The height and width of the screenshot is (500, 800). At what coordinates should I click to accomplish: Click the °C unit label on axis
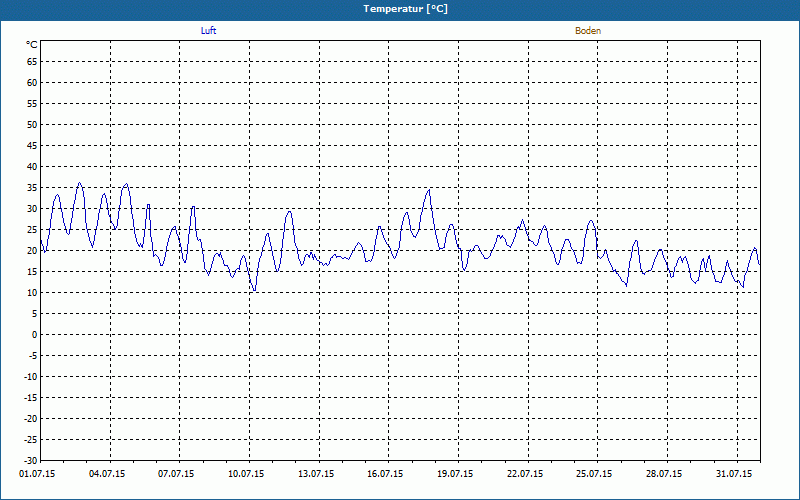(x=32, y=45)
